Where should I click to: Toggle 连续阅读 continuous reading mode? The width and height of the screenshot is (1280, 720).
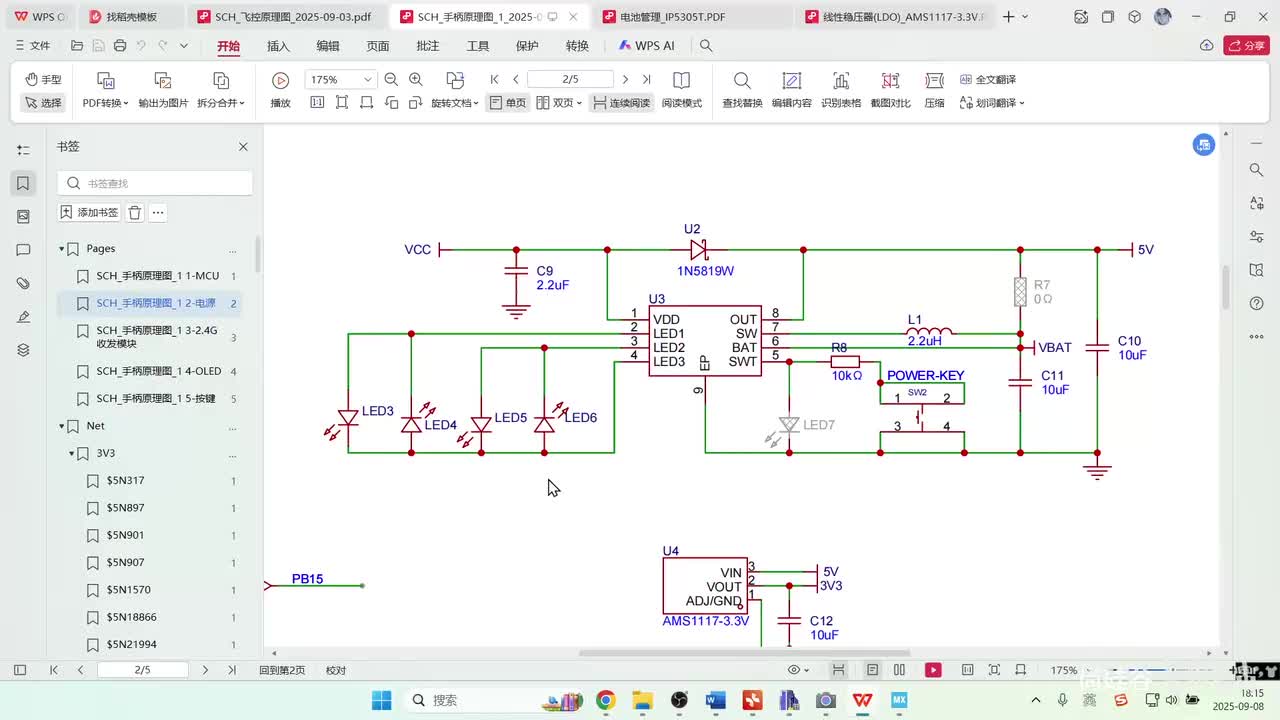point(621,103)
